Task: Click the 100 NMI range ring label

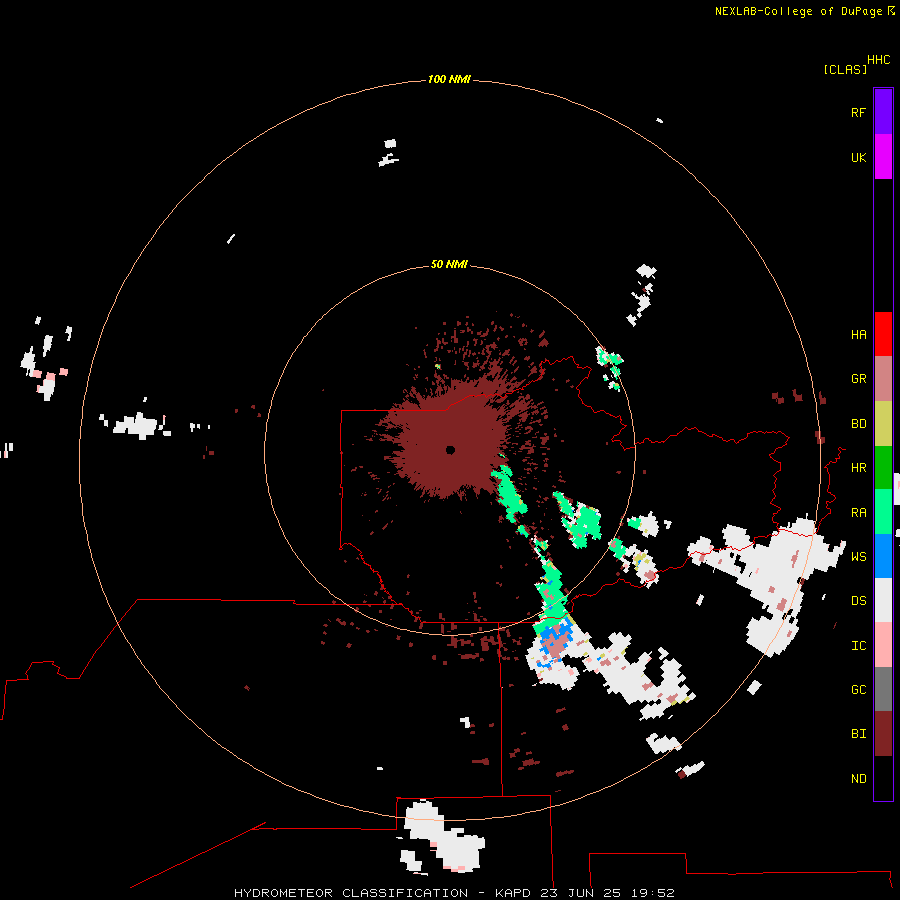Action: point(449,79)
